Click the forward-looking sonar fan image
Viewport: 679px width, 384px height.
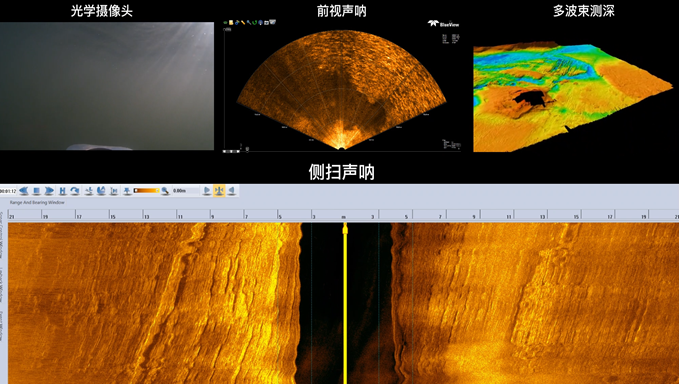click(341, 90)
